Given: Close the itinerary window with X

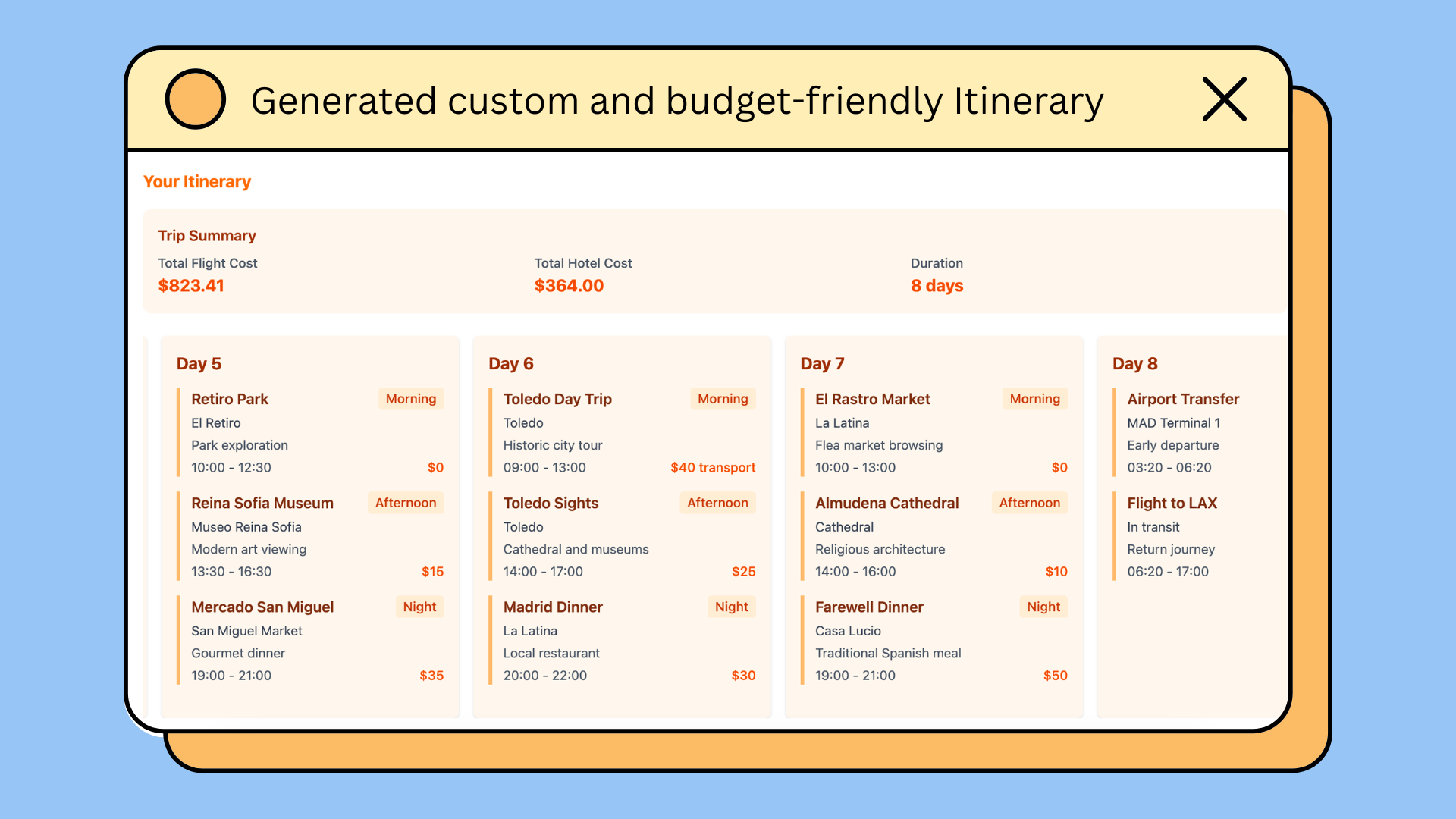Looking at the screenshot, I should pyautogui.click(x=1224, y=99).
